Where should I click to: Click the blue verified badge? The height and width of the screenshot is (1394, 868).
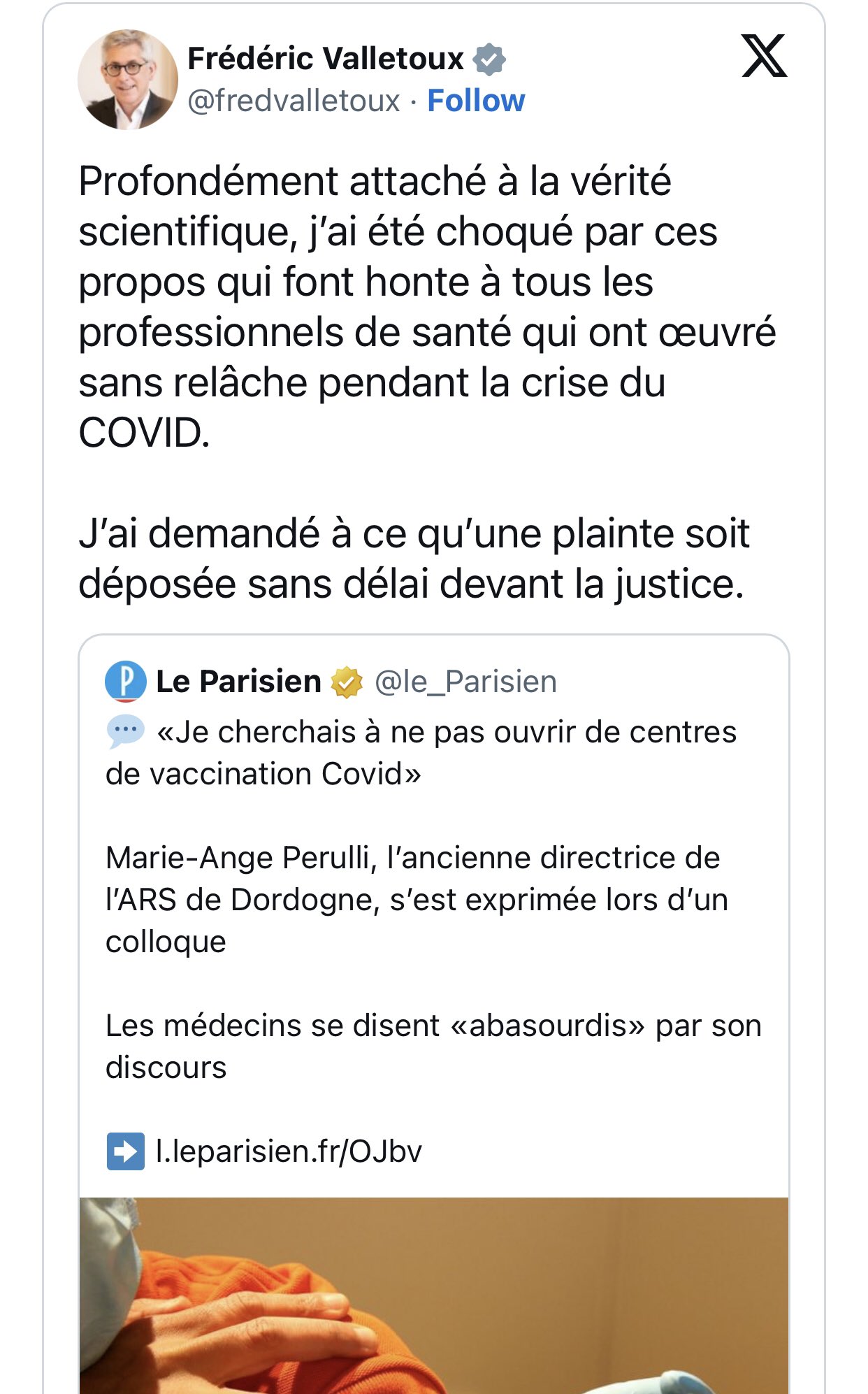[489, 59]
